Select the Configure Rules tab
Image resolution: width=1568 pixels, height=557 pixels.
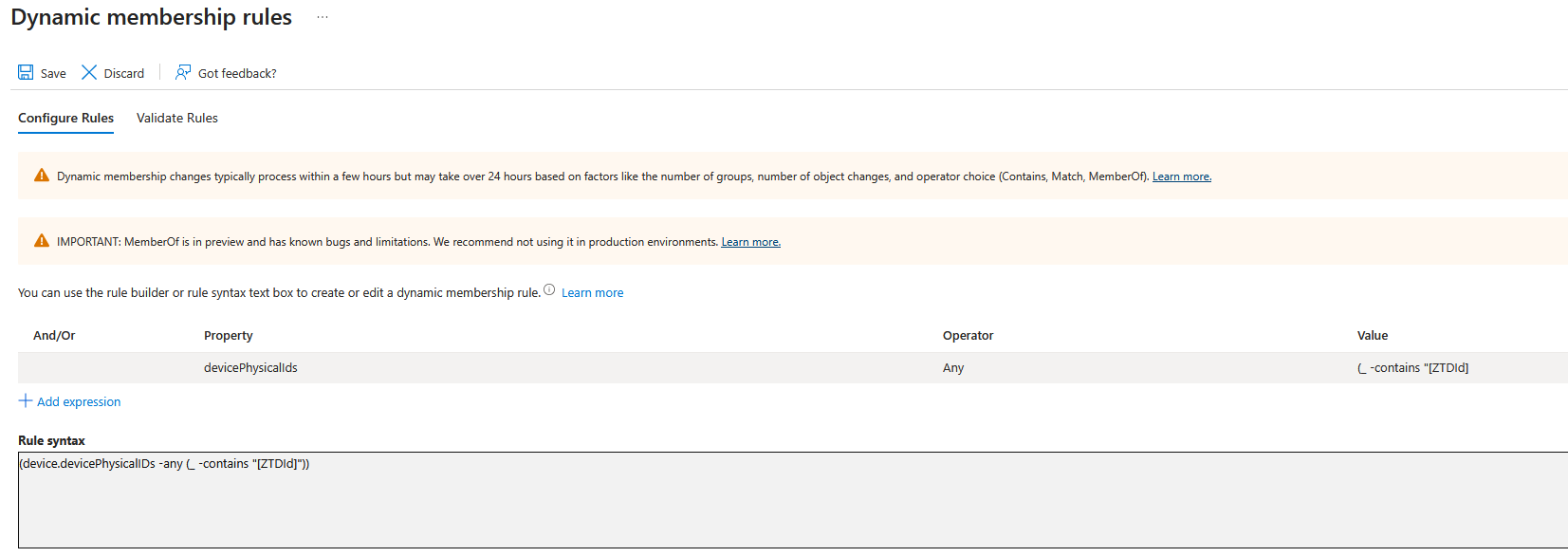(65, 118)
